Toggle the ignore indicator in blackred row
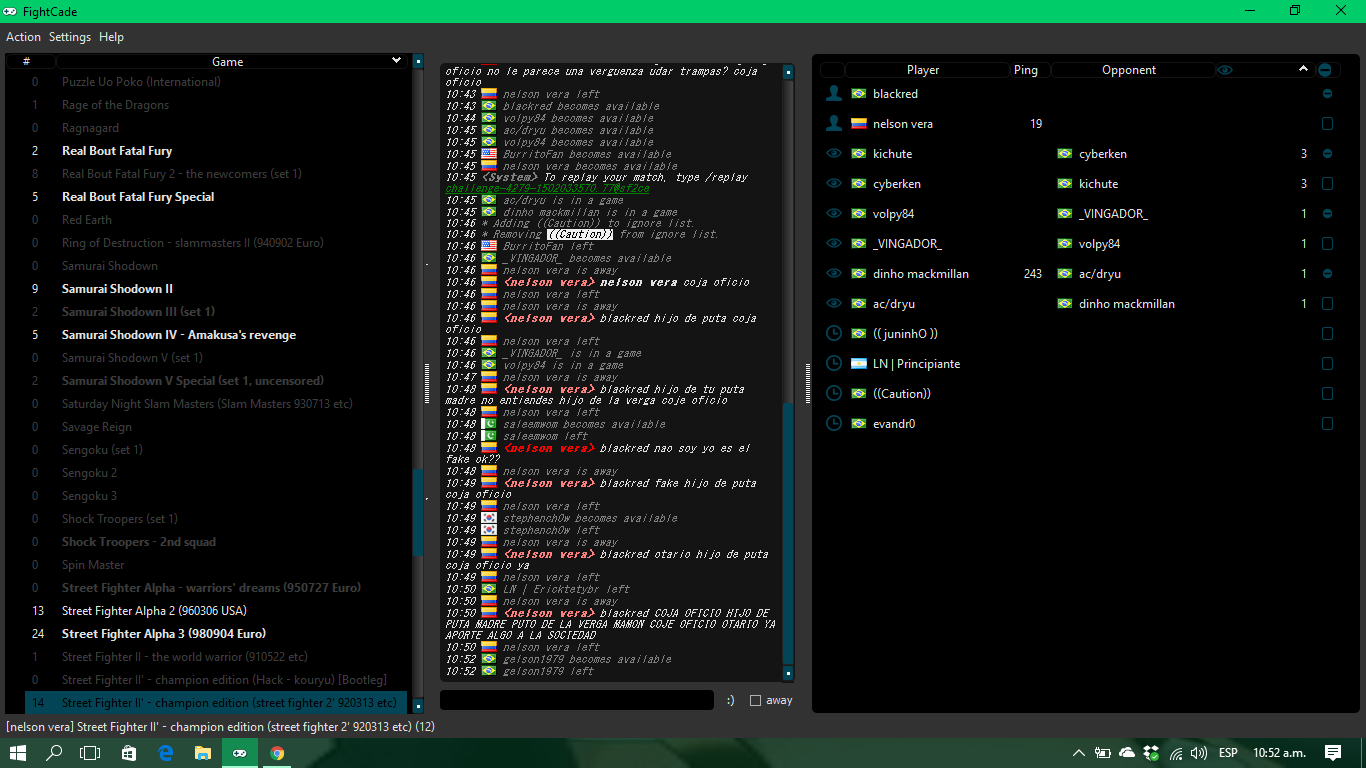Screen dimensions: 1366x768 (1327, 94)
